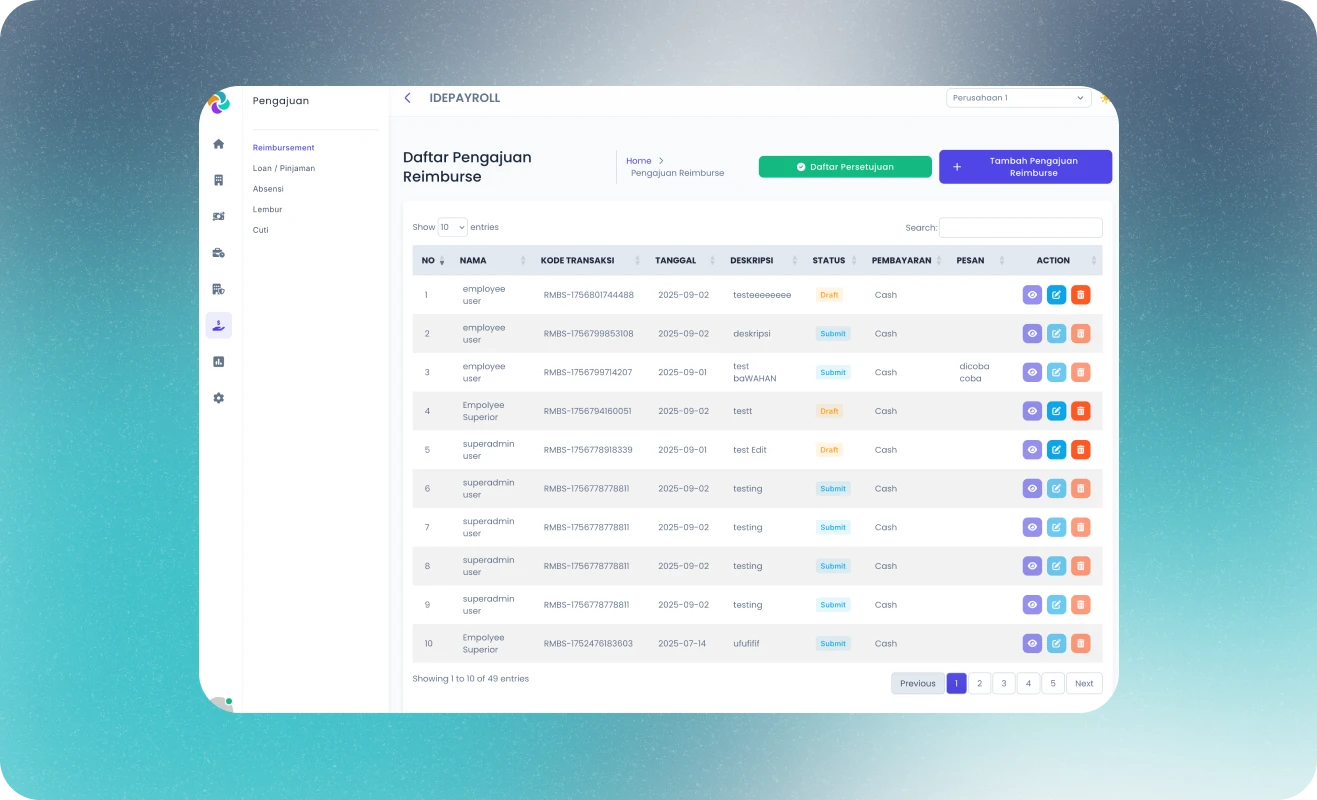Go to page 2 in pagination
Viewport: 1317px width, 800px height.
[980, 684]
